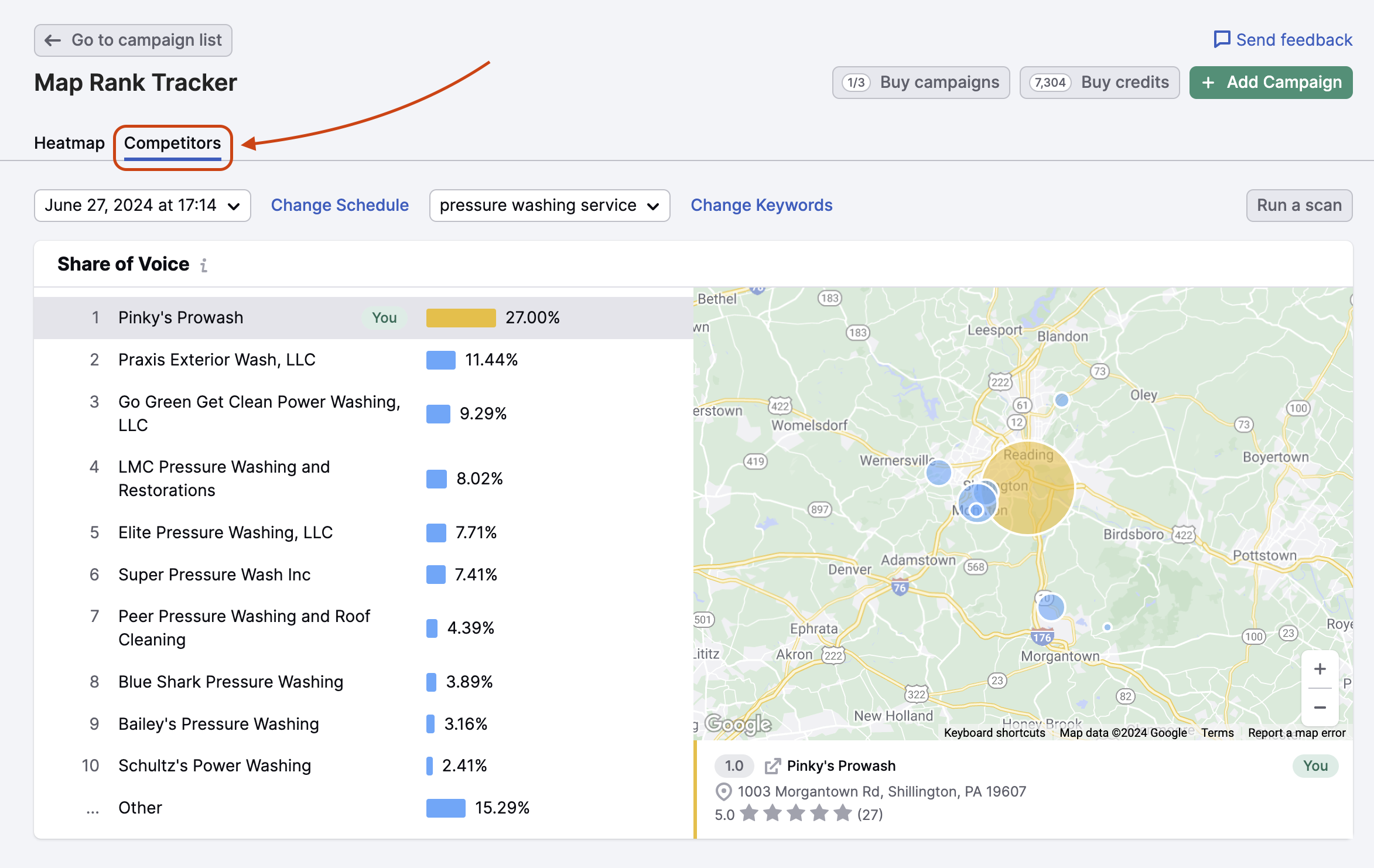
Task: Click the 7.71% share value
Action: [x=476, y=533]
